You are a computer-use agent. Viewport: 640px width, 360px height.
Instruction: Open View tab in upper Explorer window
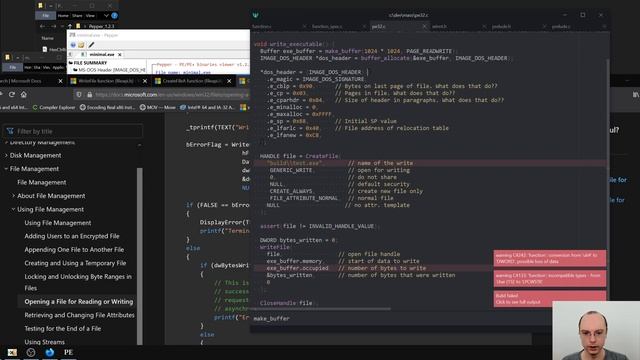pyautogui.click(x=90, y=16)
